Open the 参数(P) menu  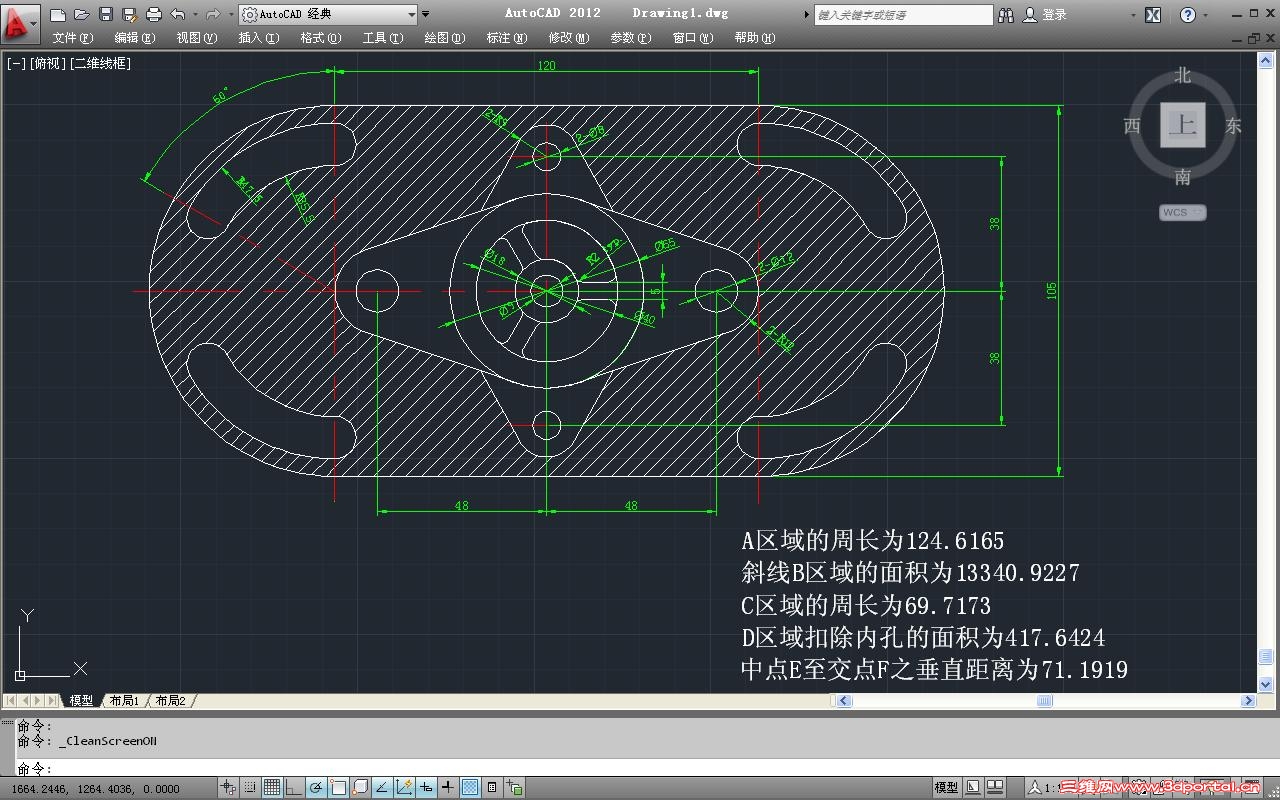click(x=631, y=38)
